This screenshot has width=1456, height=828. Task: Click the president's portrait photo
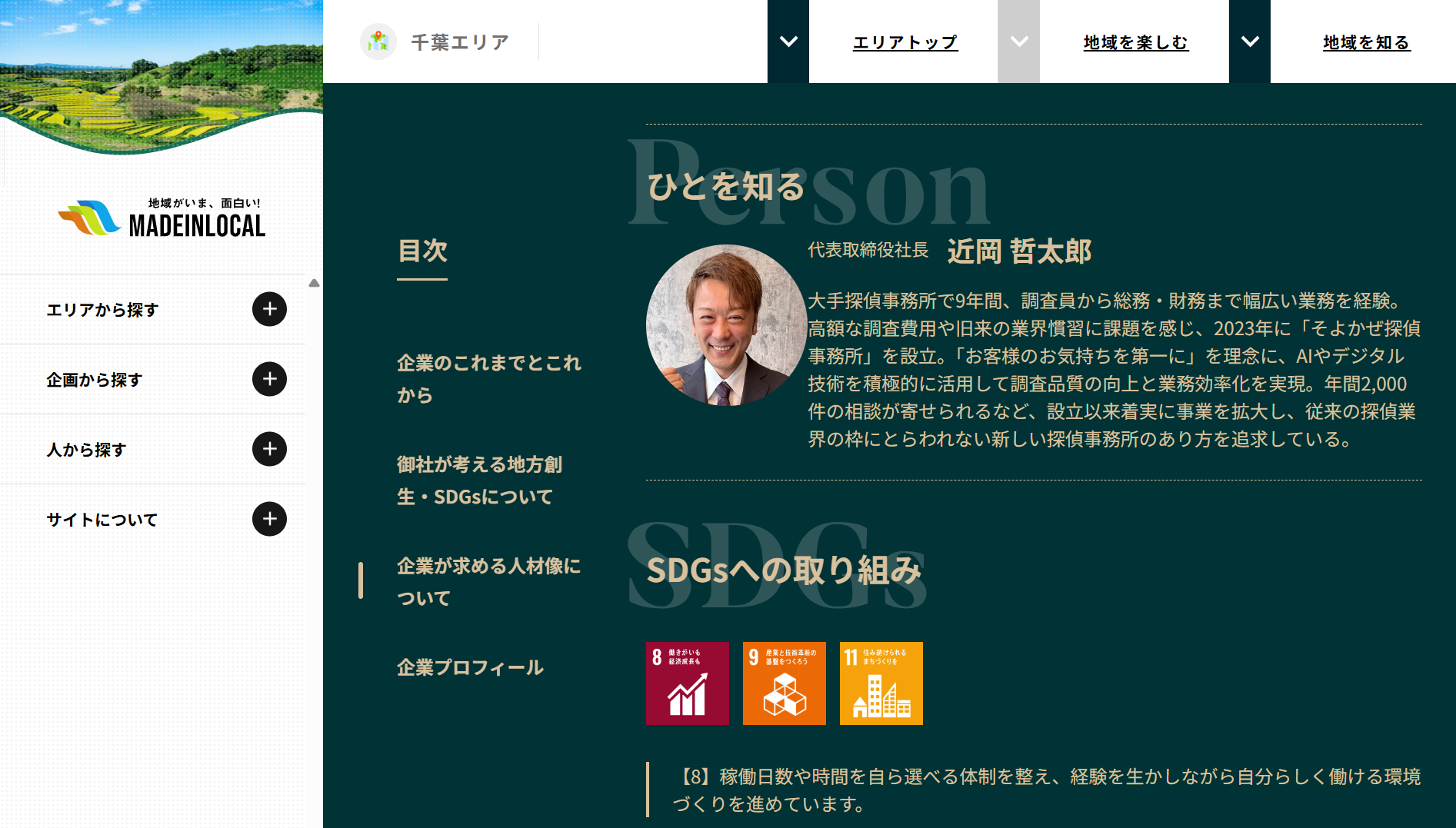[726, 325]
